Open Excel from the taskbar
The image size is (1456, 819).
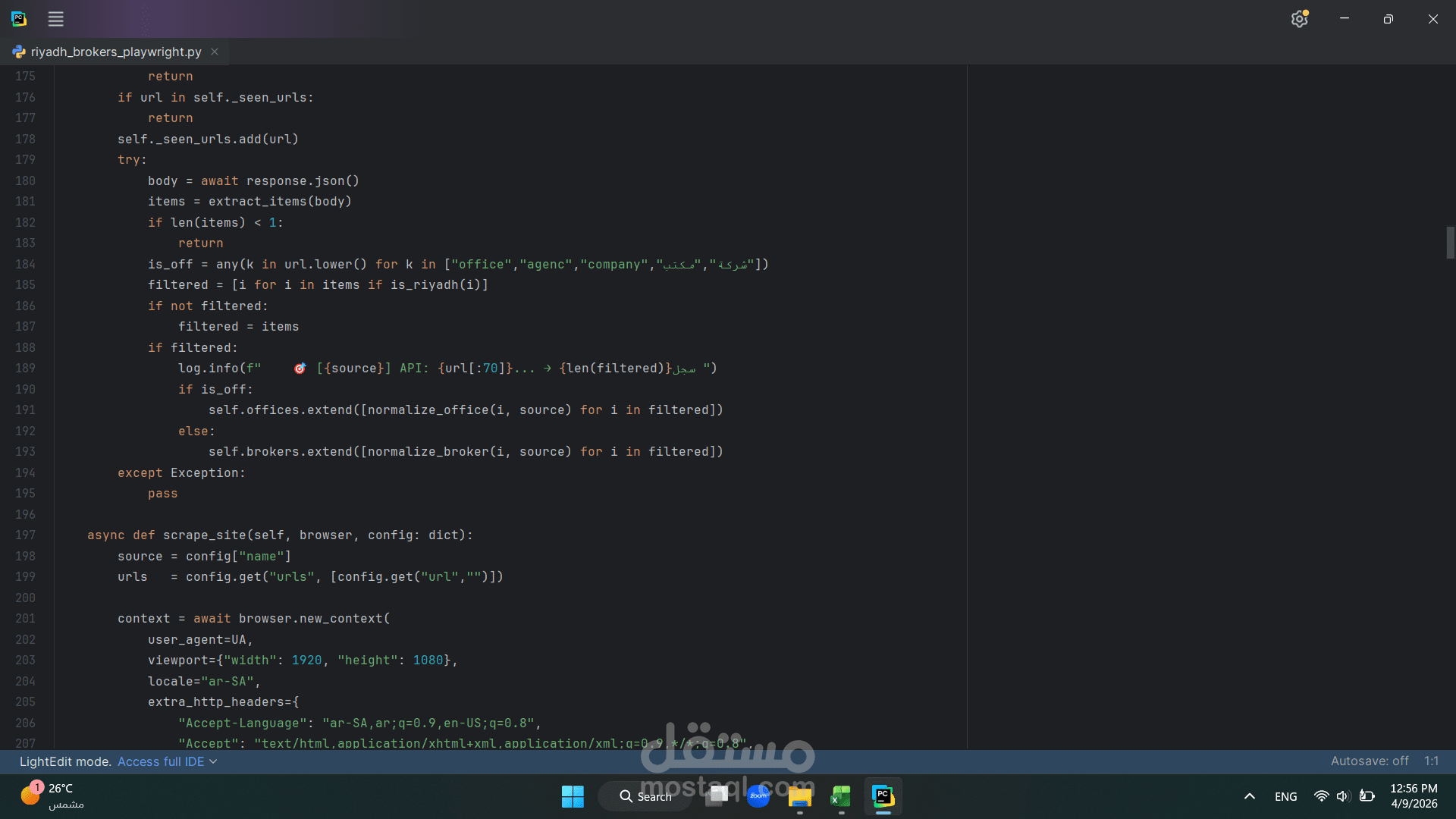[840, 796]
